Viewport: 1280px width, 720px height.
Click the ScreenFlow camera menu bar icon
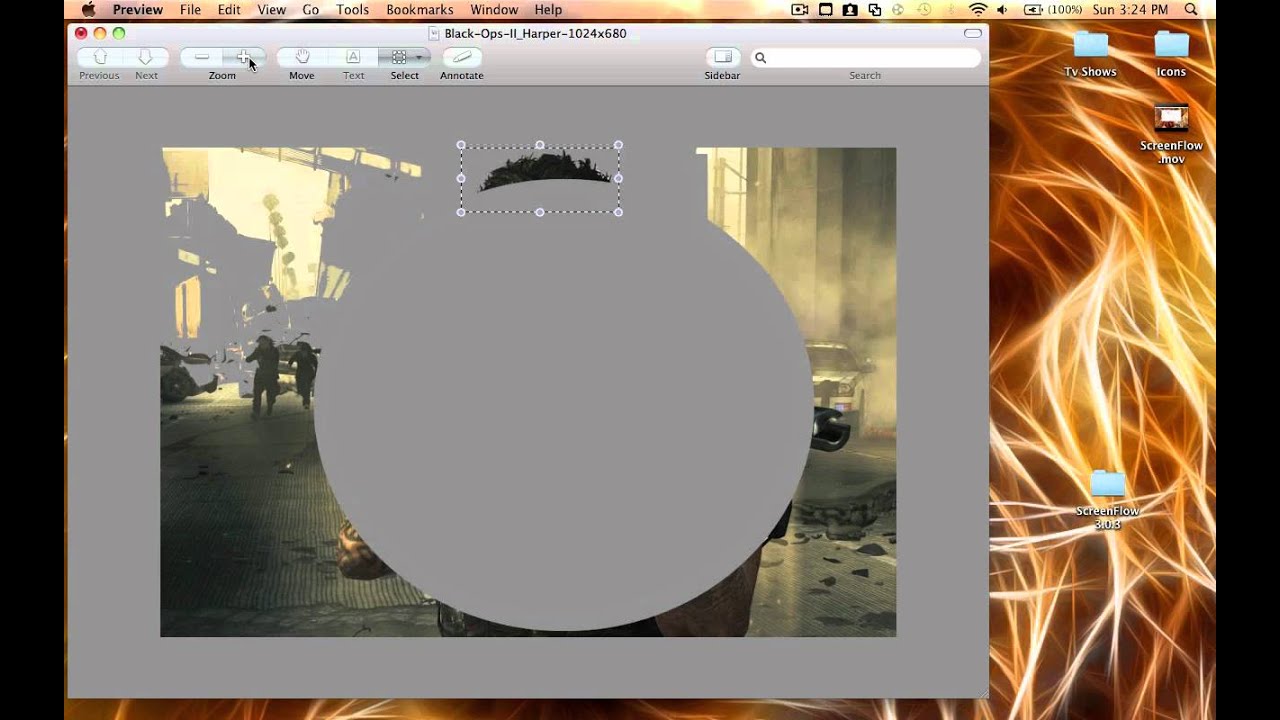(799, 9)
